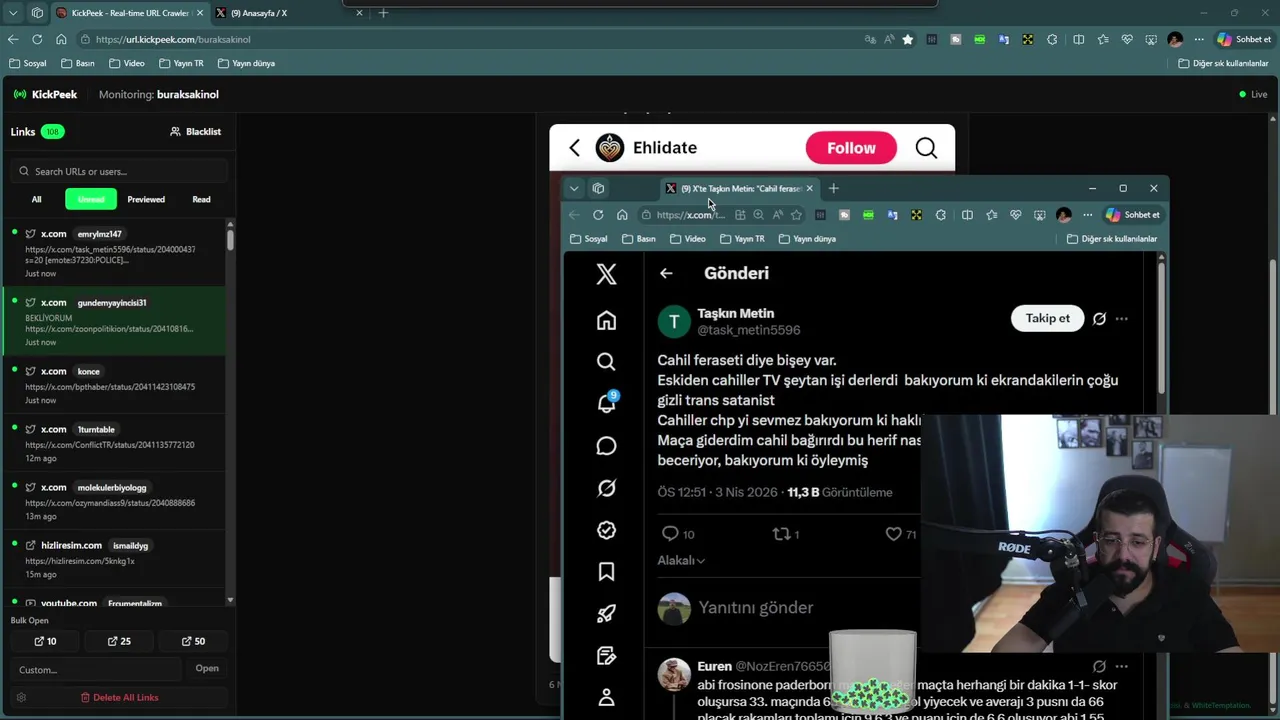Click the Yanıtını gönder reply field
This screenshot has width=1280, height=720.
pyautogui.click(x=756, y=607)
